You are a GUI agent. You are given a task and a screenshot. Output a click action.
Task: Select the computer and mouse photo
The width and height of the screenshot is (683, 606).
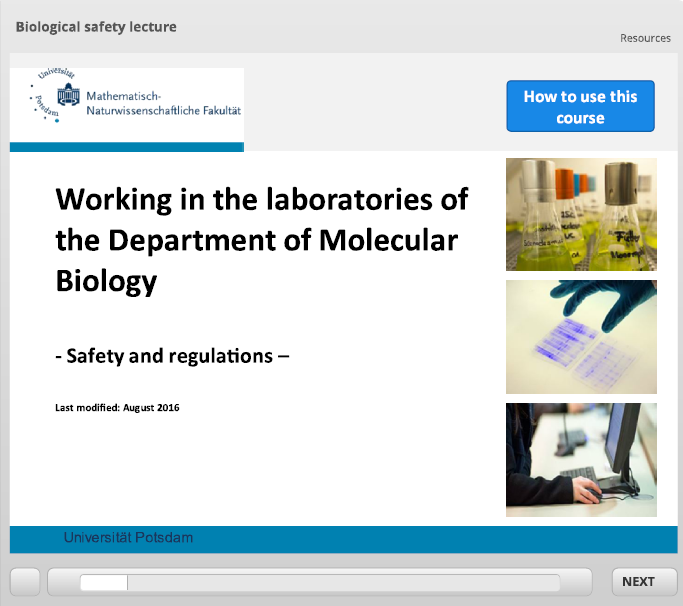tap(581, 460)
